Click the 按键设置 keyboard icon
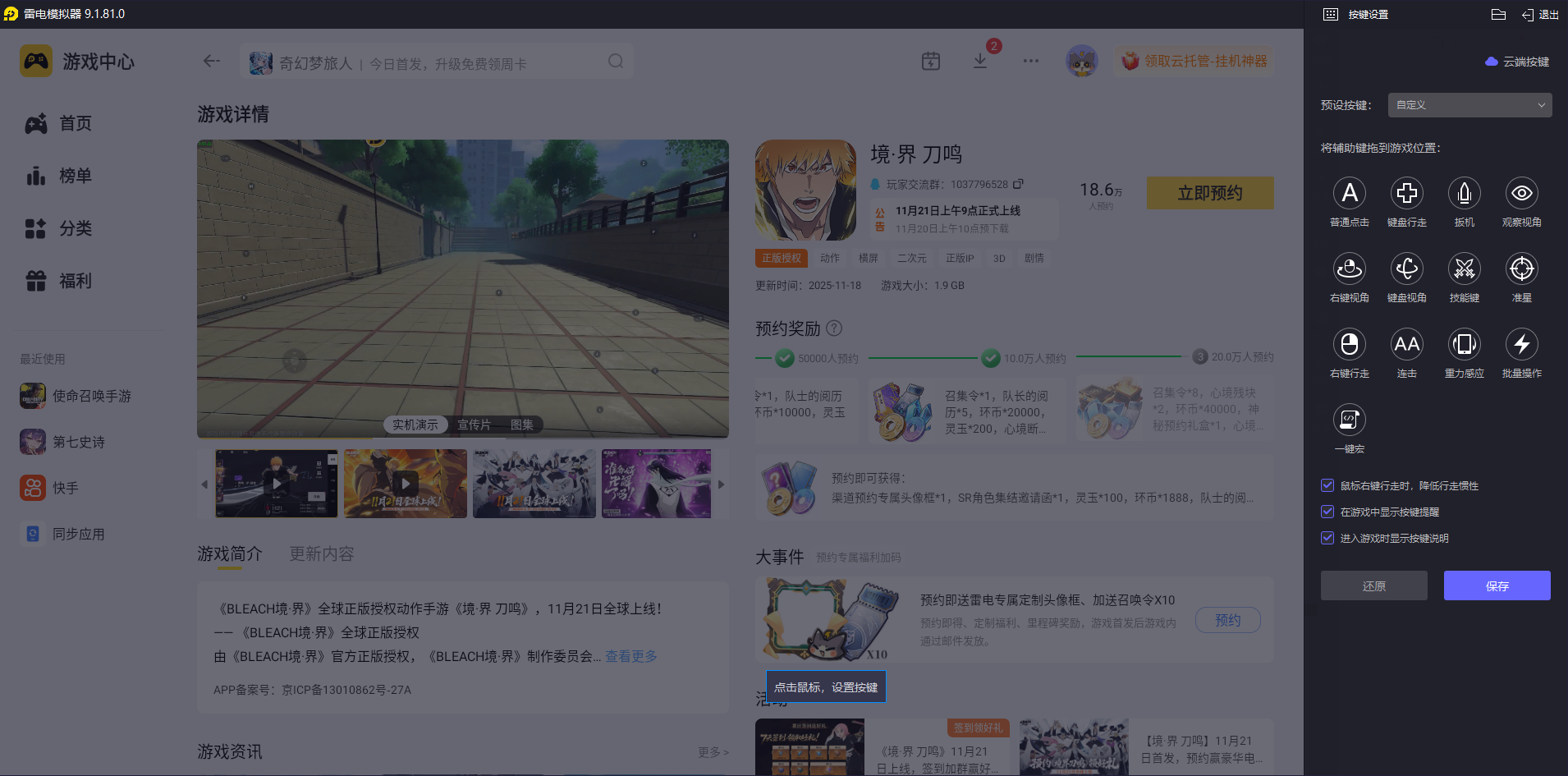1568x776 pixels. (x=1331, y=14)
